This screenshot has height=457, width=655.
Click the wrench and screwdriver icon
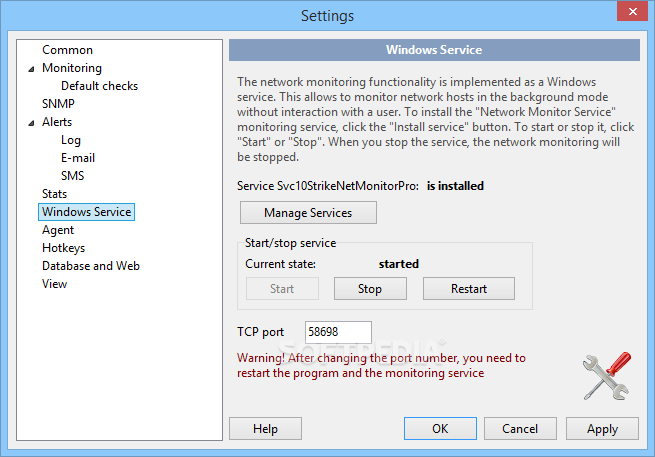(x=607, y=376)
